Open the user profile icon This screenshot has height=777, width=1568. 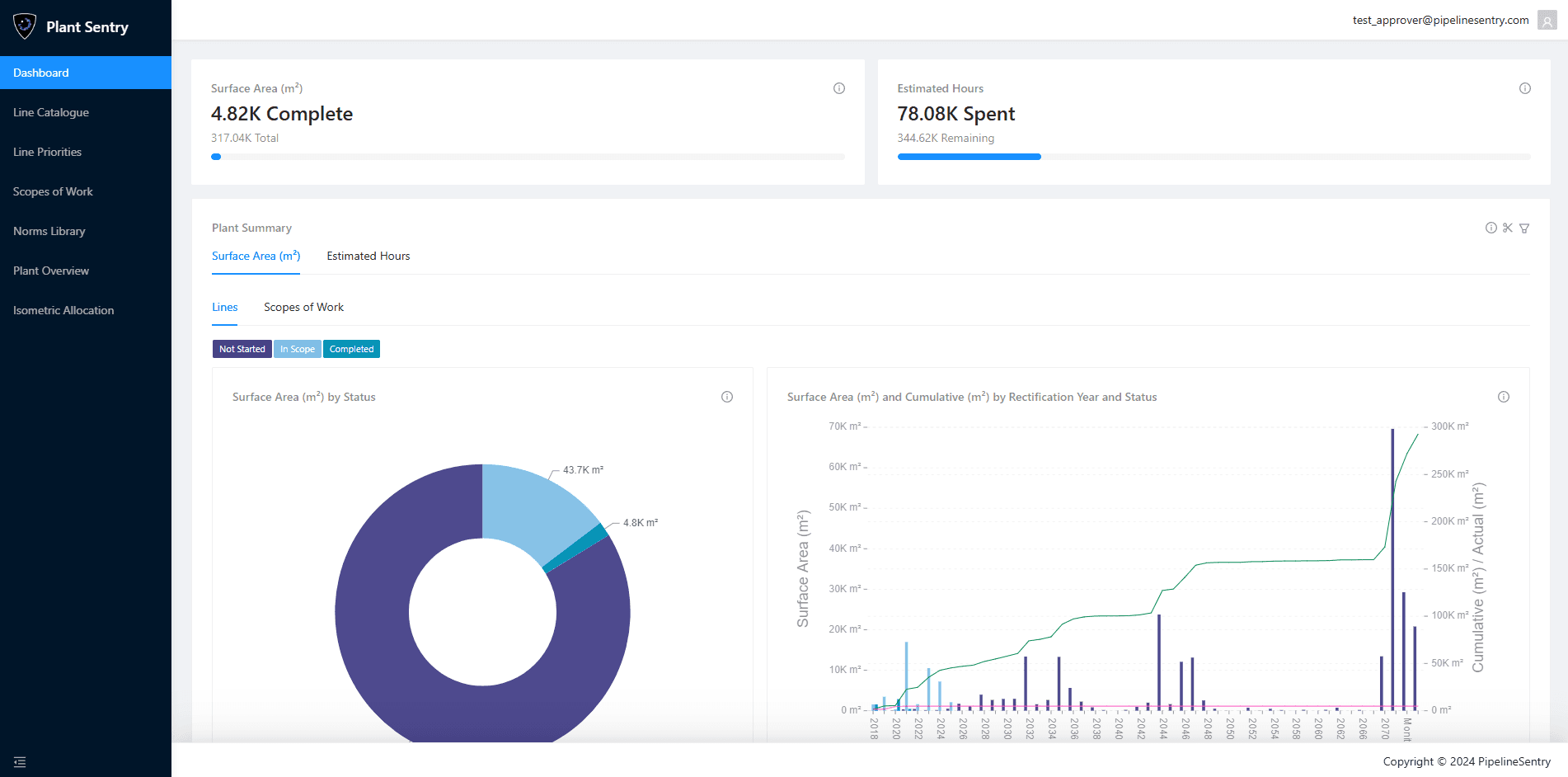[1547, 20]
